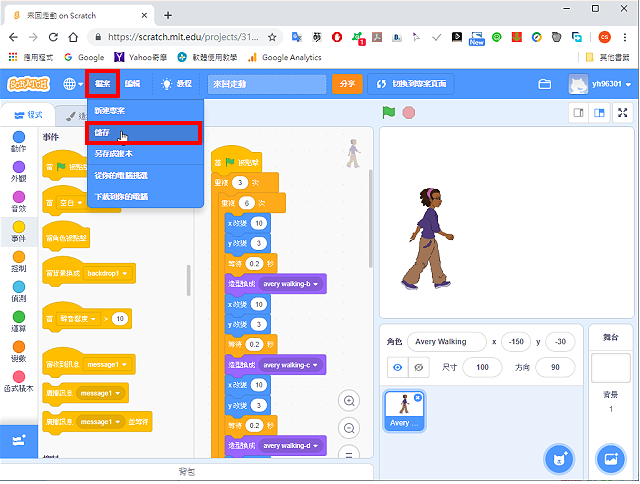Click the sprite y position field -30
The image size is (640, 484).
[560, 342]
